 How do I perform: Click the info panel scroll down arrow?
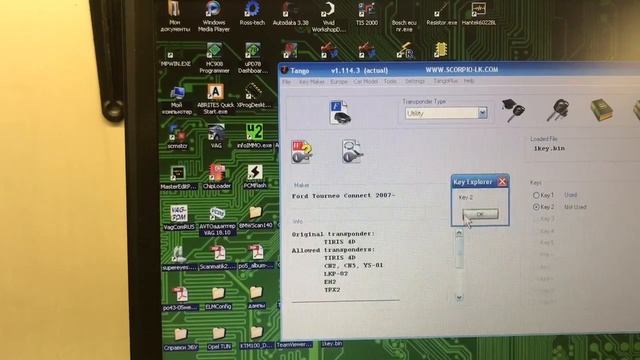(459, 297)
